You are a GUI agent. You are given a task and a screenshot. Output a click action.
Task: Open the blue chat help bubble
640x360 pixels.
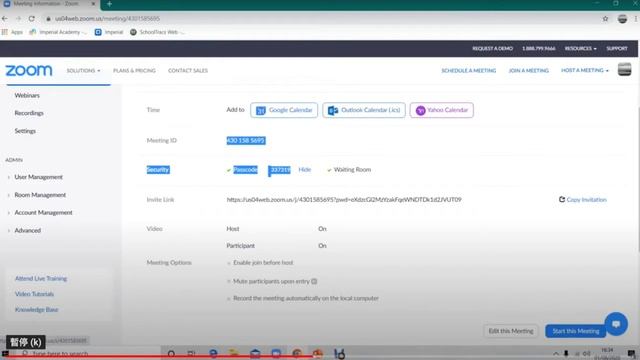pos(616,324)
